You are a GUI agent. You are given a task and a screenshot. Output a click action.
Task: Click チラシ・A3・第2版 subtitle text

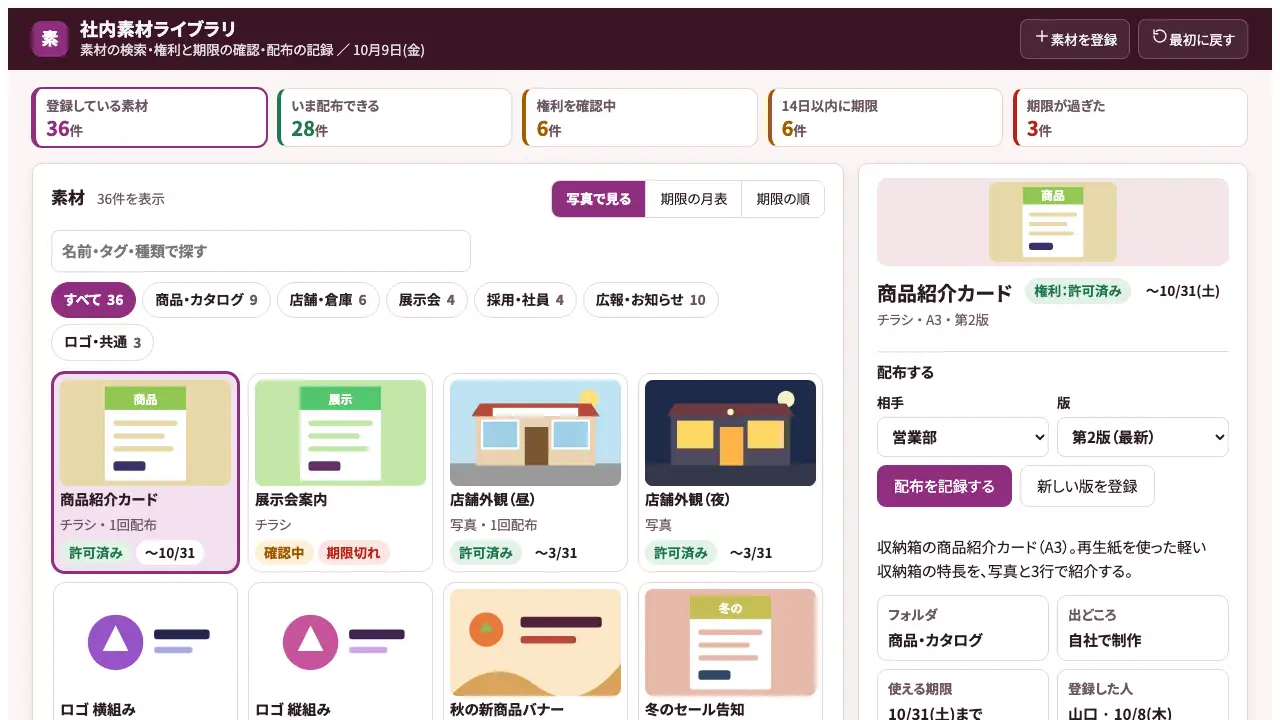(x=933, y=320)
